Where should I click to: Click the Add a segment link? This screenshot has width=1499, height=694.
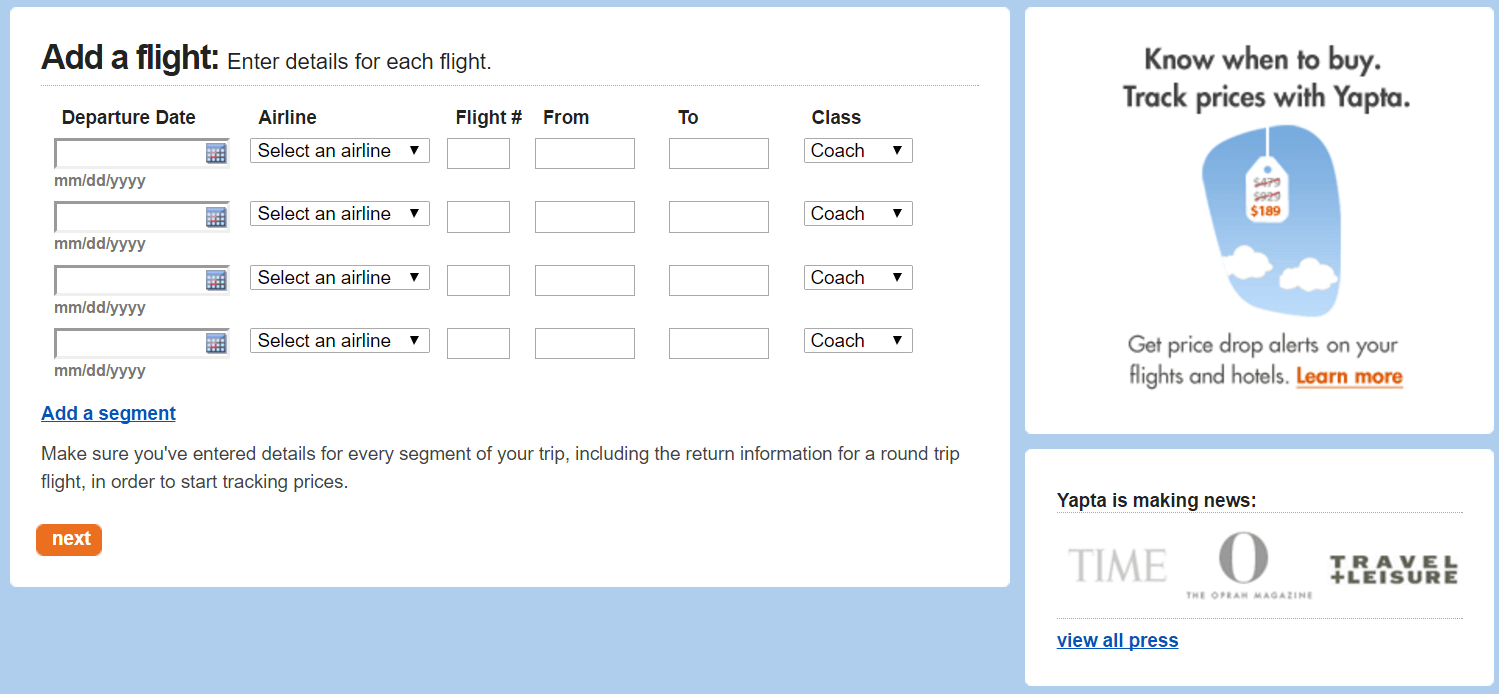pos(108,414)
